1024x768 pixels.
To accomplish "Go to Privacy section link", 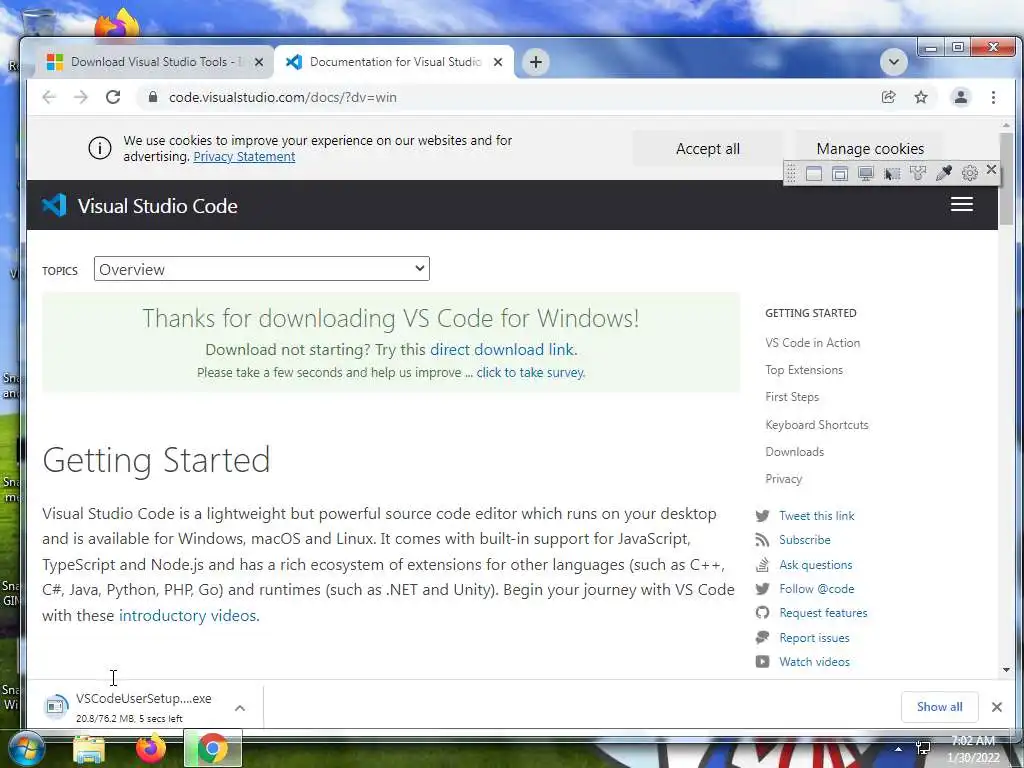I will point(784,479).
